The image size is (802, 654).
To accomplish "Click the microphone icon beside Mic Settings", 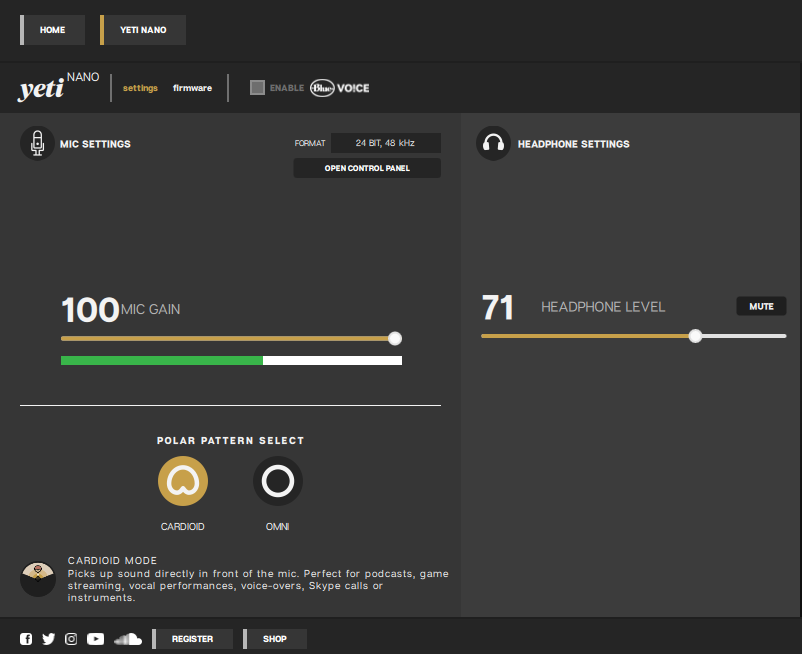I will coord(37,143).
